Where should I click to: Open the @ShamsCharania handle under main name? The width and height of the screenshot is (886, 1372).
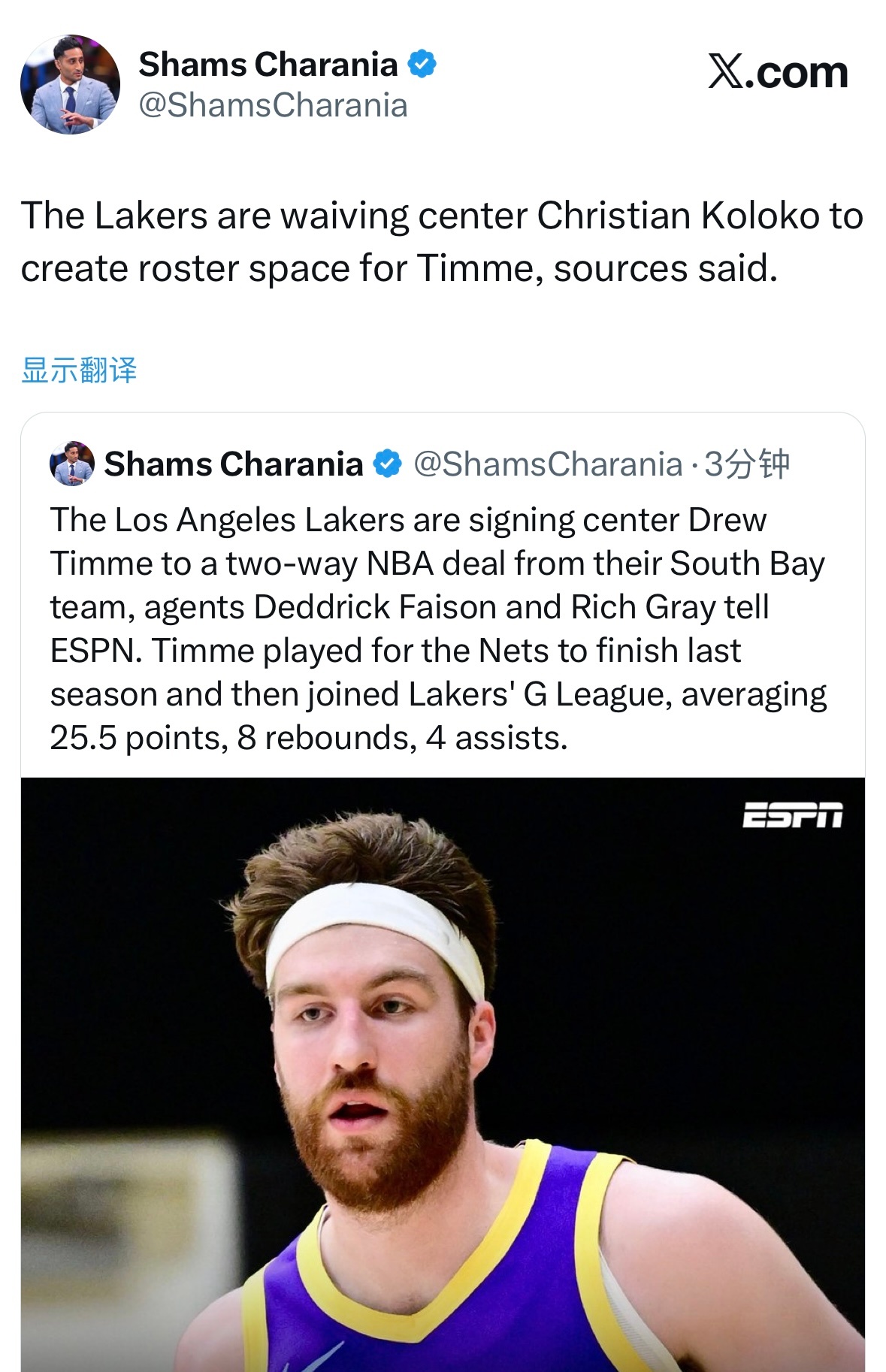coord(274,106)
